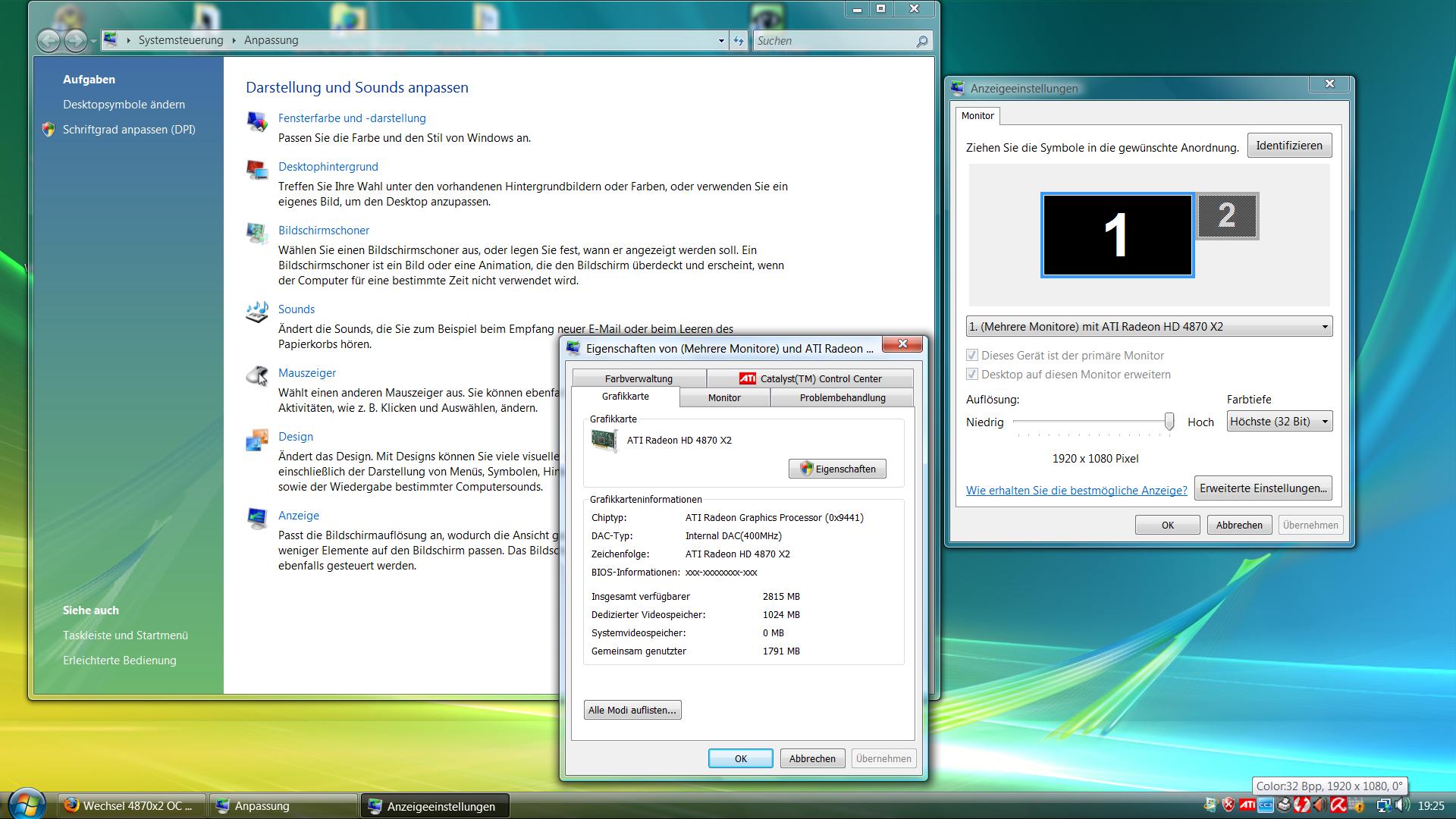Switch to the Farbverwaltung tab
This screenshot has height=819, width=1456.
pos(639,378)
